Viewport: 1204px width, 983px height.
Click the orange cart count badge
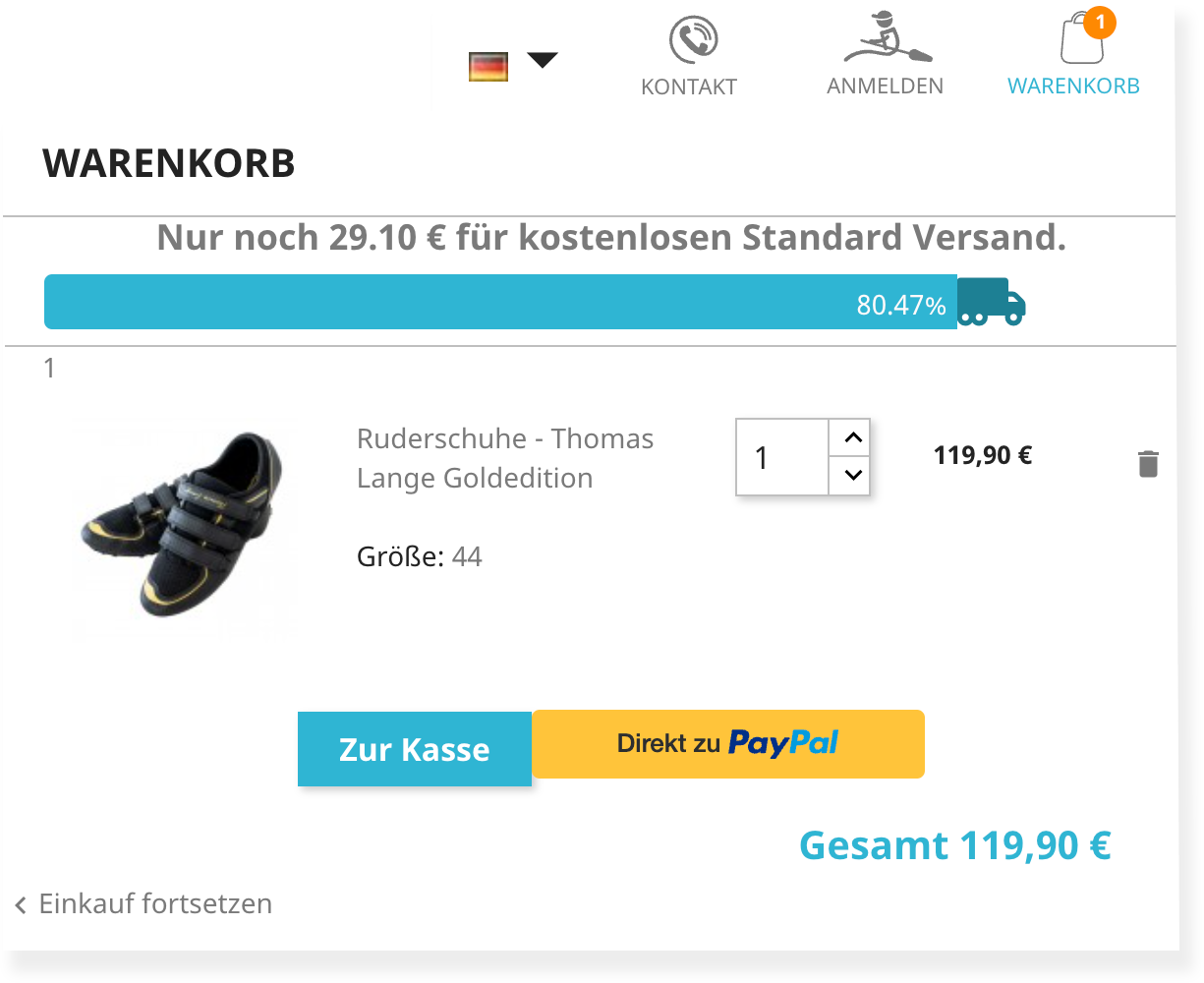(x=1100, y=22)
